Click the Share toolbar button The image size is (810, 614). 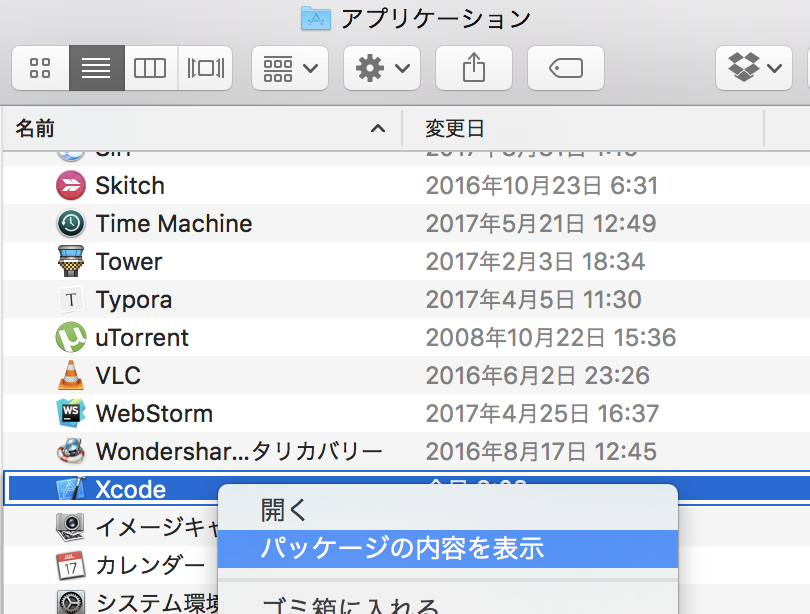coord(474,68)
